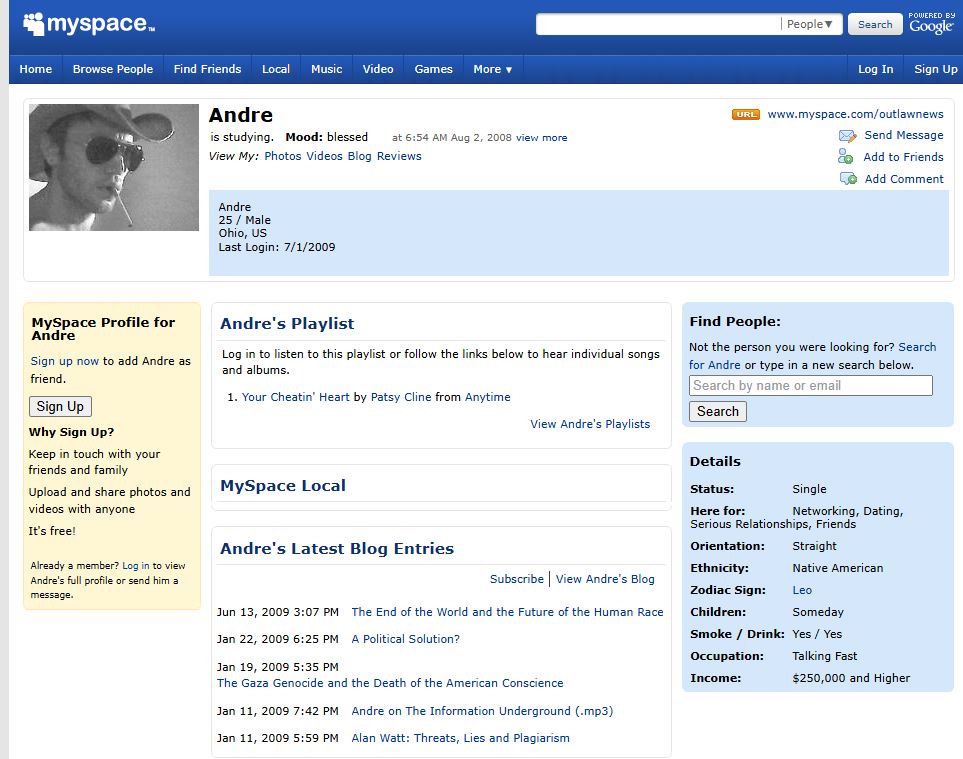Viewport: 963px width, 759px height.
Task: Click the orange URL badge icon
Action: 746,114
